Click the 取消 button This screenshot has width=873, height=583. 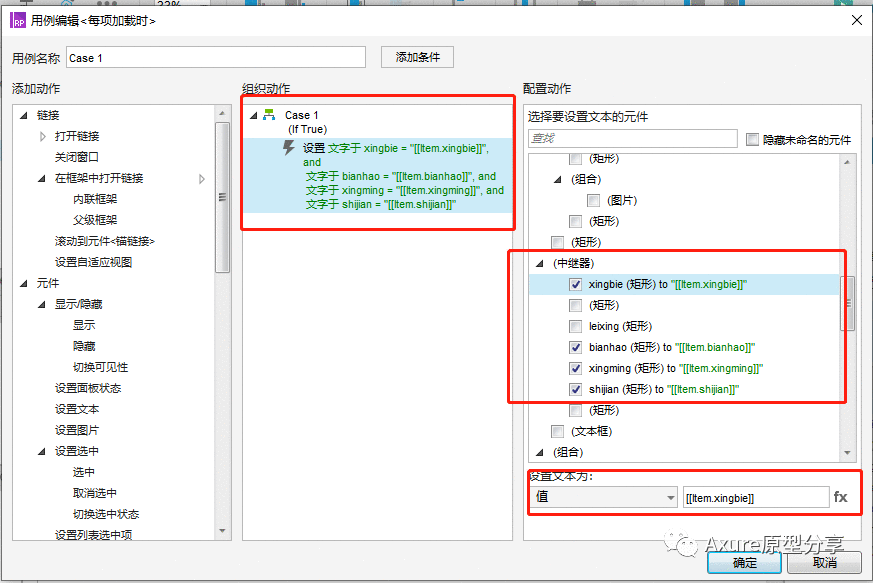[x=825, y=562]
